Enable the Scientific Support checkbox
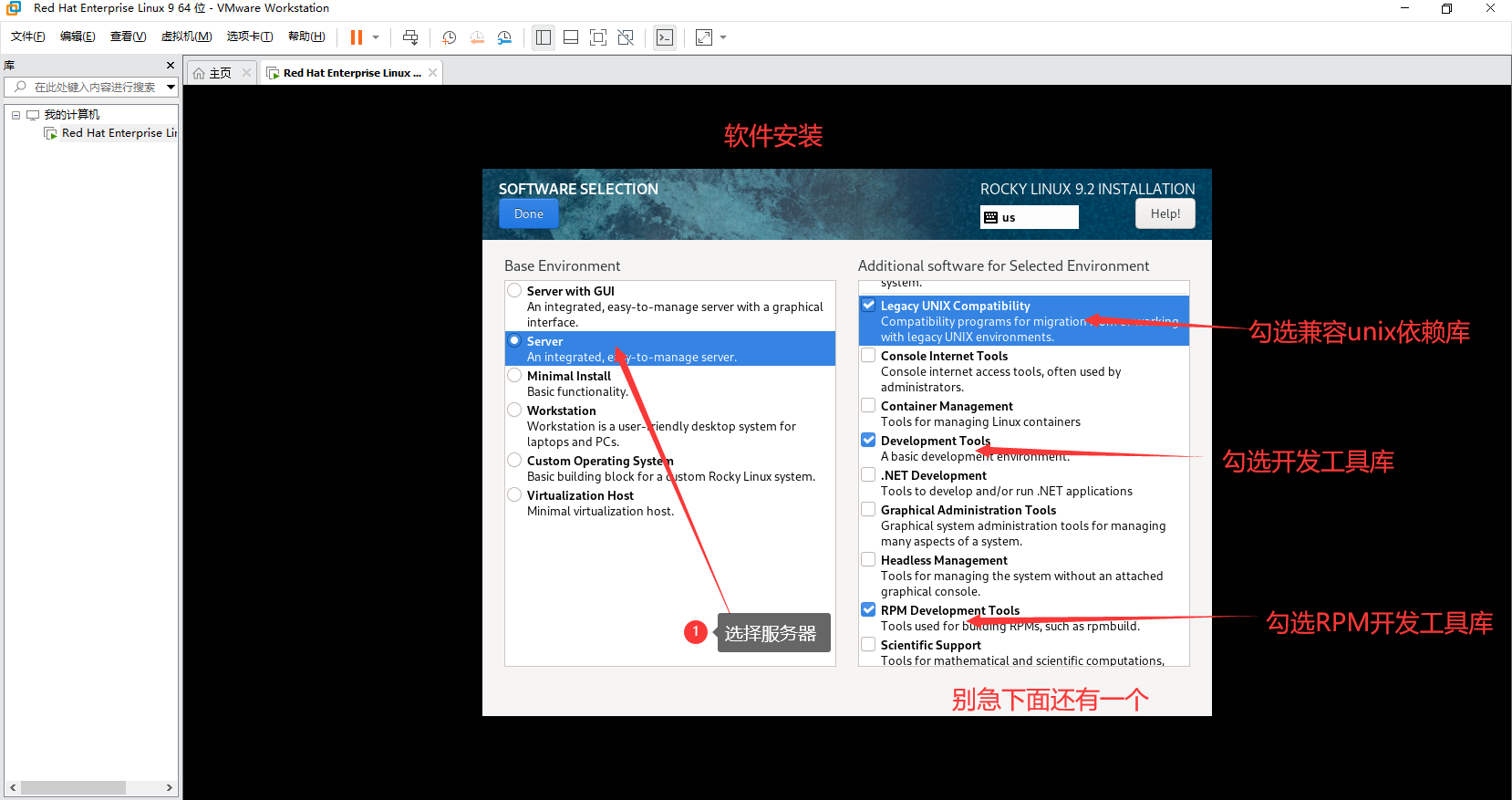This screenshot has height=800, width=1512. coord(869,645)
